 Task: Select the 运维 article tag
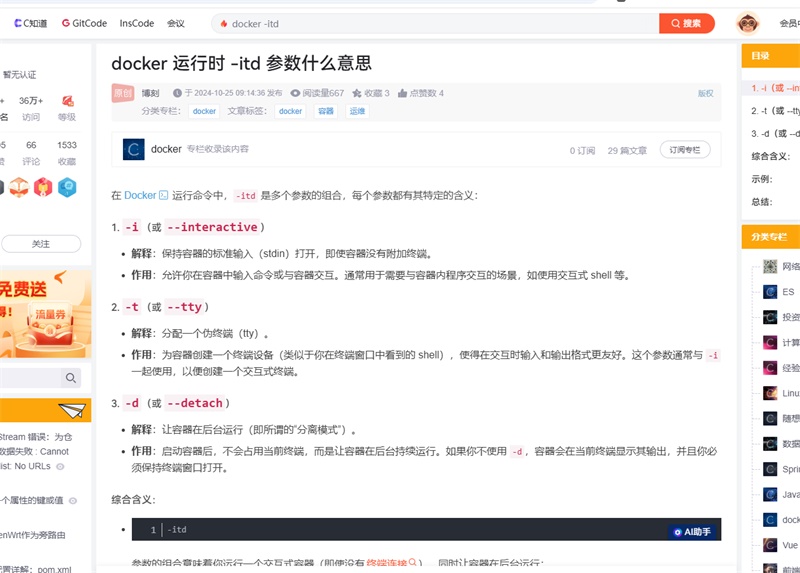click(x=357, y=111)
